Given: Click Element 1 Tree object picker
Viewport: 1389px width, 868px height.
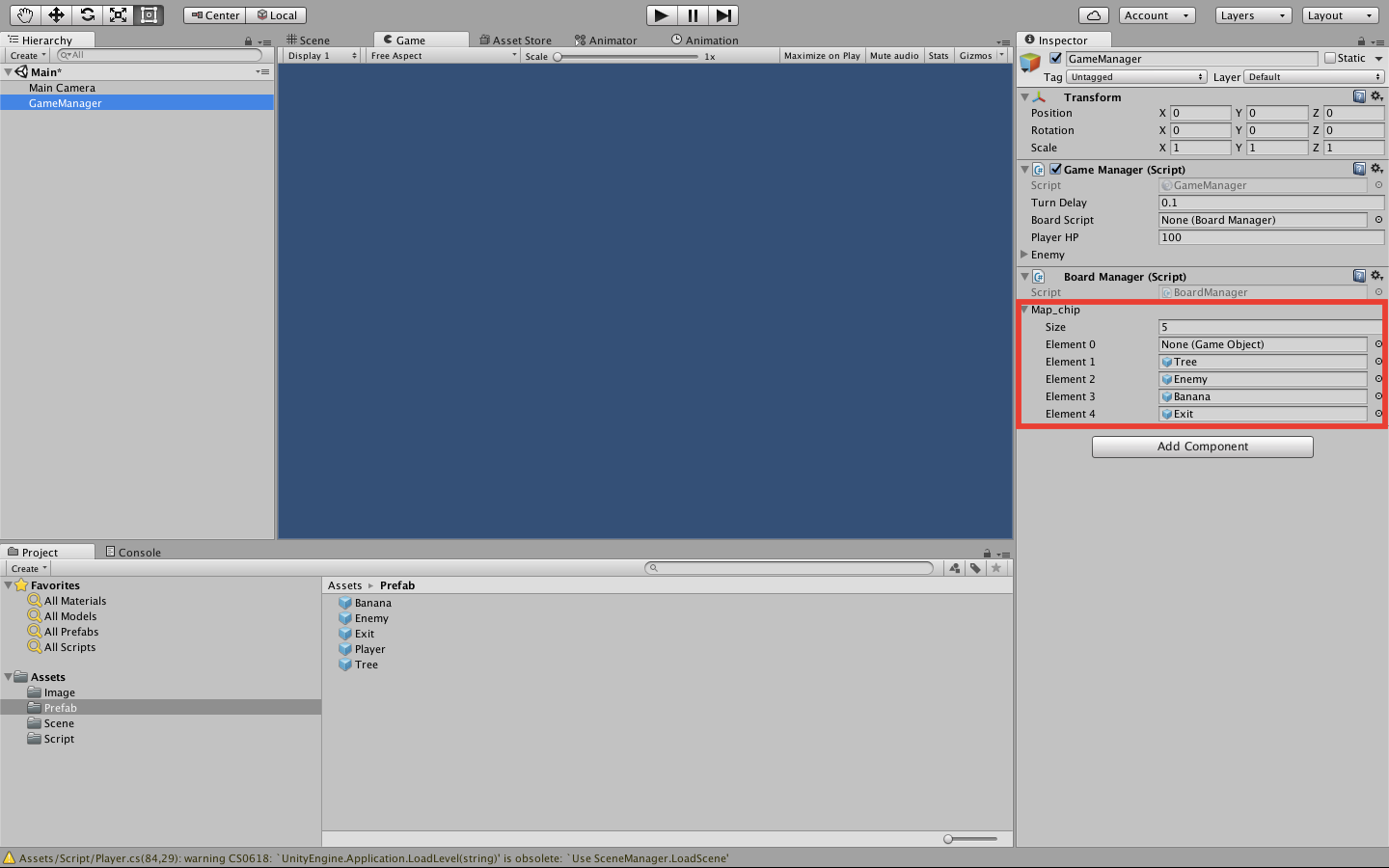Looking at the screenshot, I should (1378, 362).
